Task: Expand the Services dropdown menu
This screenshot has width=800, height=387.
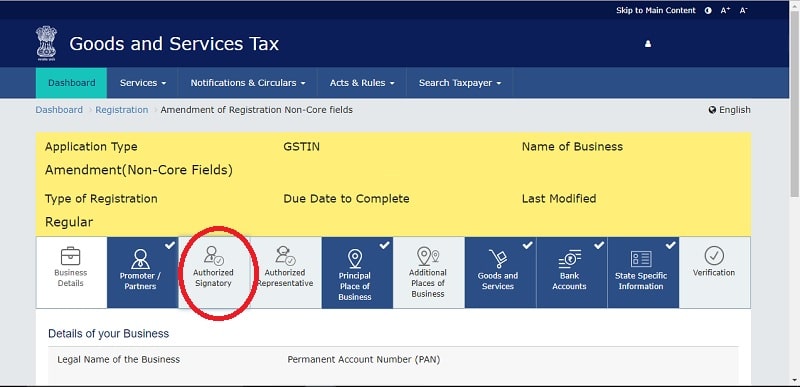Action: click(x=143, y=83)
